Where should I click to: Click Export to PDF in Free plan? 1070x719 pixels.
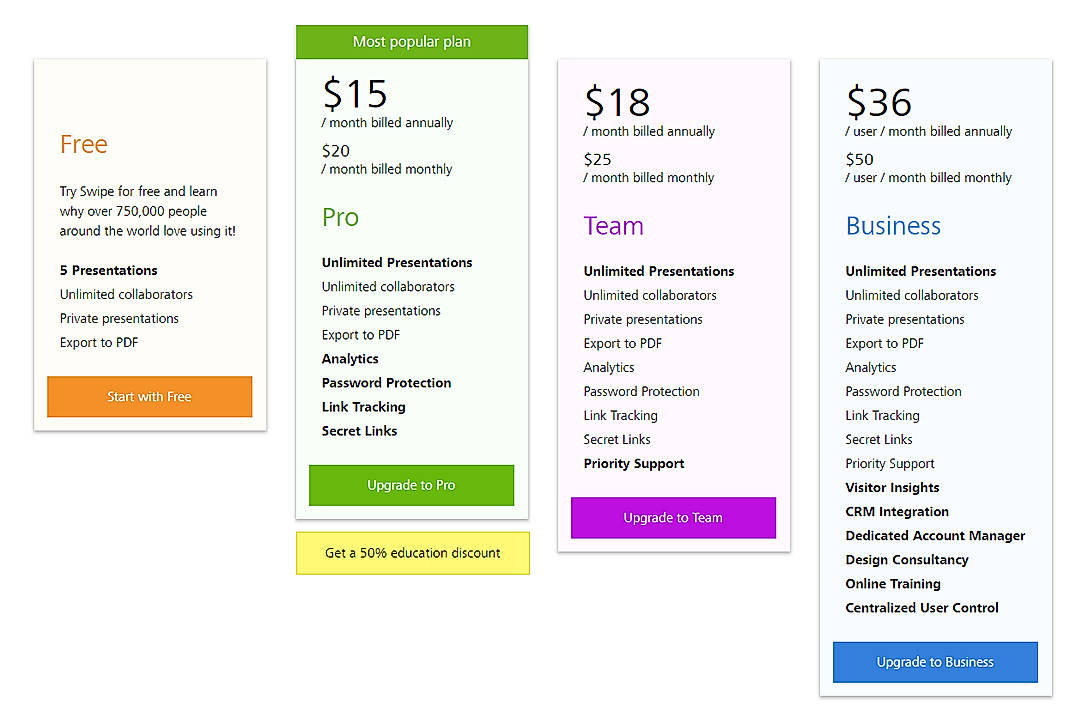pyautogui.click(x=99, y=342)
